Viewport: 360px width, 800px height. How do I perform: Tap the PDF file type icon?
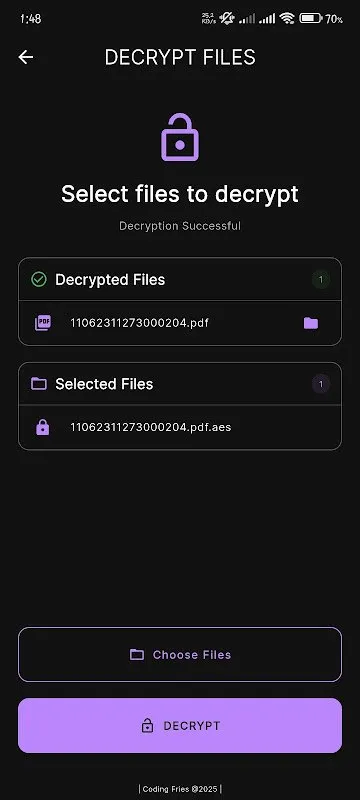point(43,323)
